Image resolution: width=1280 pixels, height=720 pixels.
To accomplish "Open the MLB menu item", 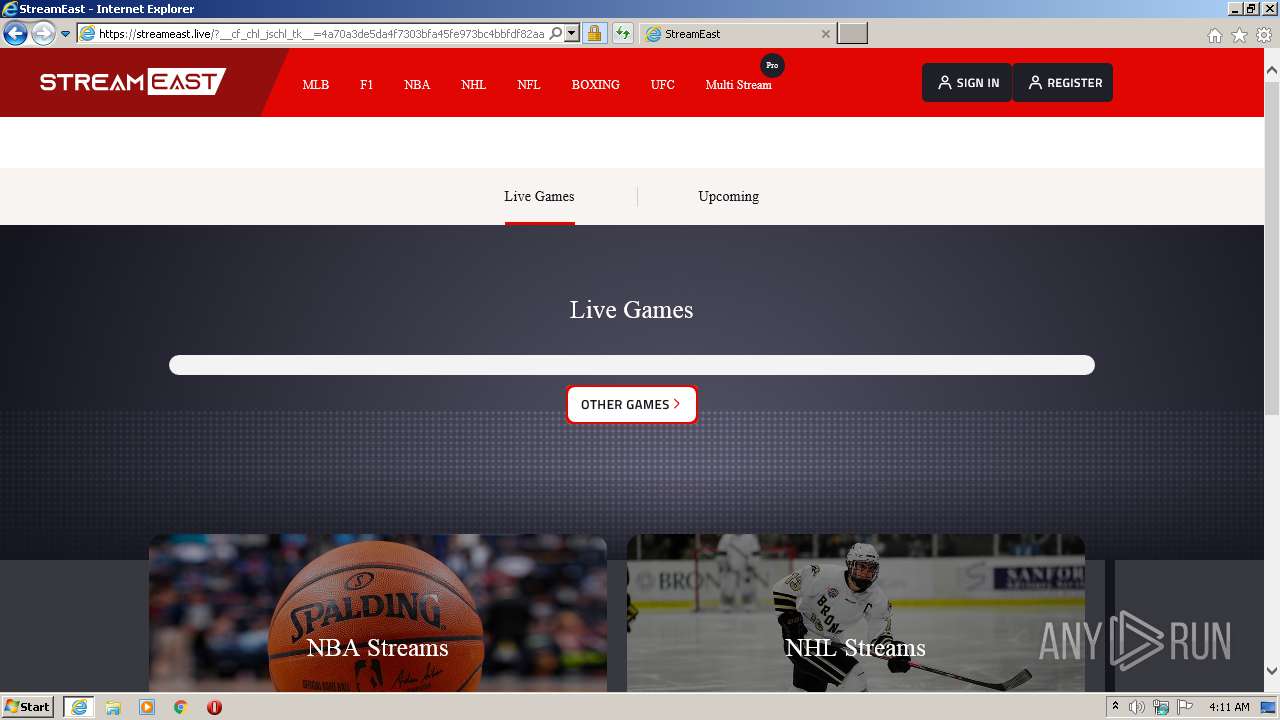I will click(x=315, y=85).
